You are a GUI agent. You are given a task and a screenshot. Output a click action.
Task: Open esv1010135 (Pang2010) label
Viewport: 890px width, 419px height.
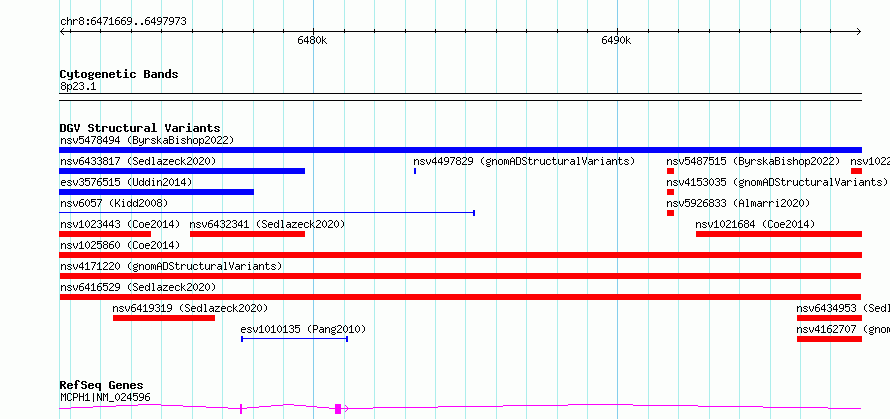pyautogui.click(x=303, y=329)
